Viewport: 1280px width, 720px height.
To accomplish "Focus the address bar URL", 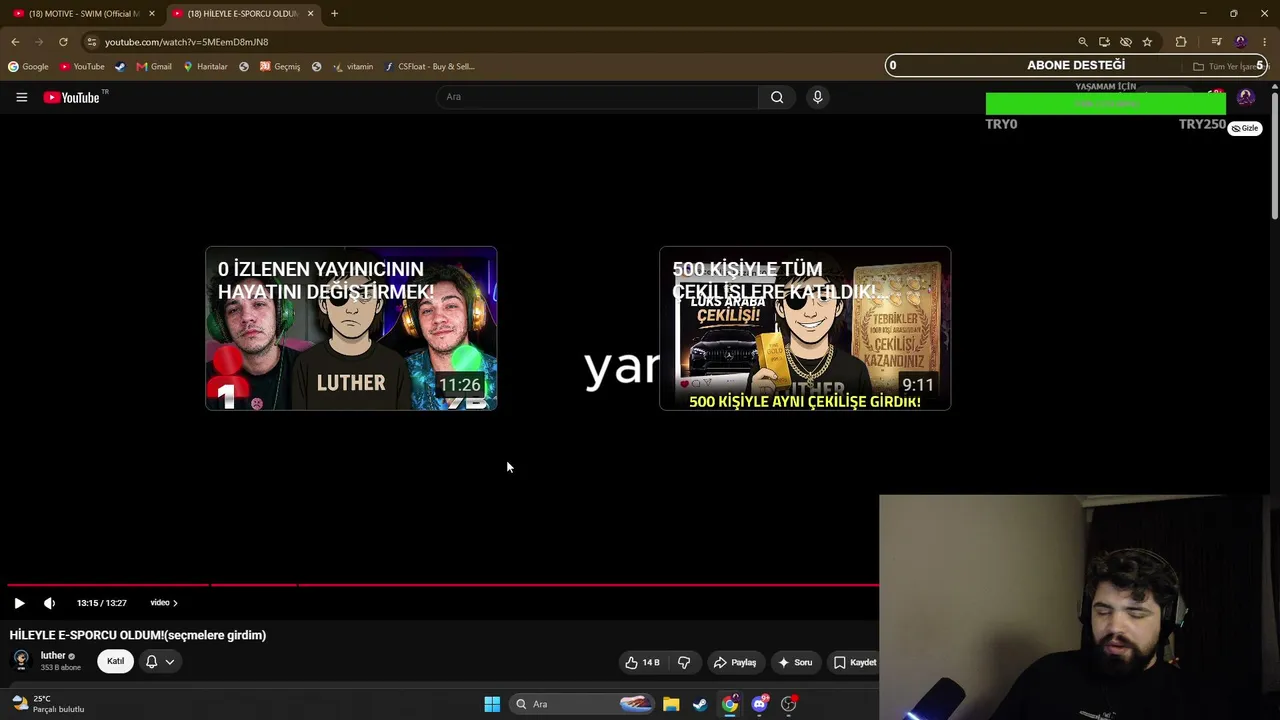I will pos(186,42).
